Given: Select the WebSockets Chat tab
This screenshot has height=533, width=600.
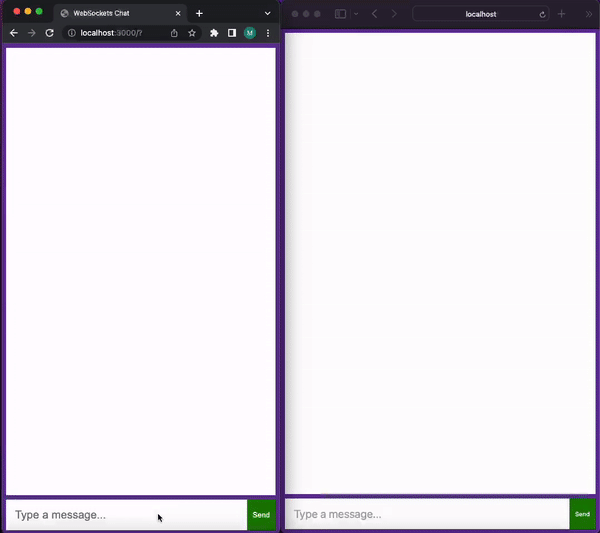Looking at the screenshot, I should tap(121, 13).
